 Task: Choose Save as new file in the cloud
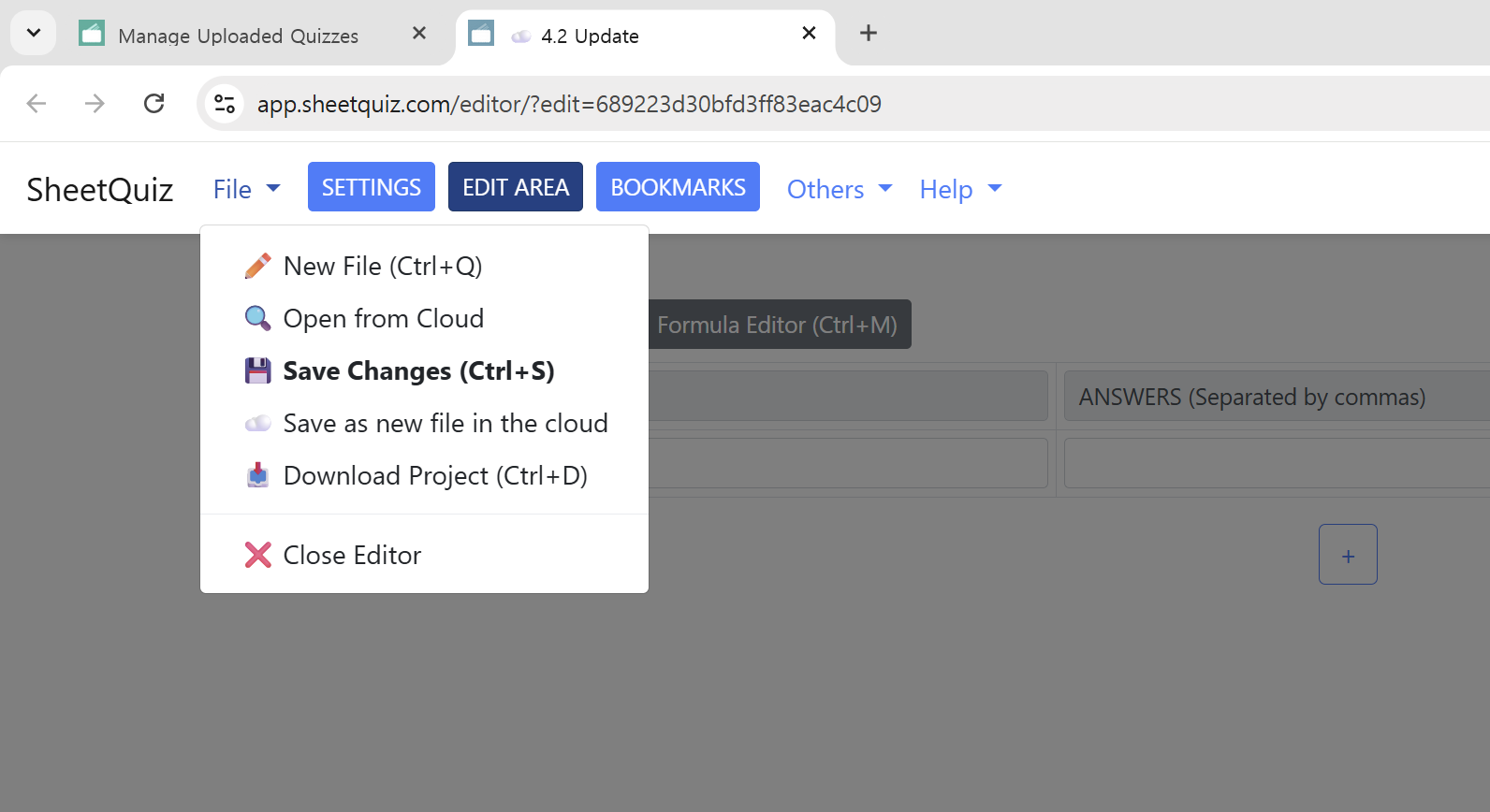click(445, 424)
